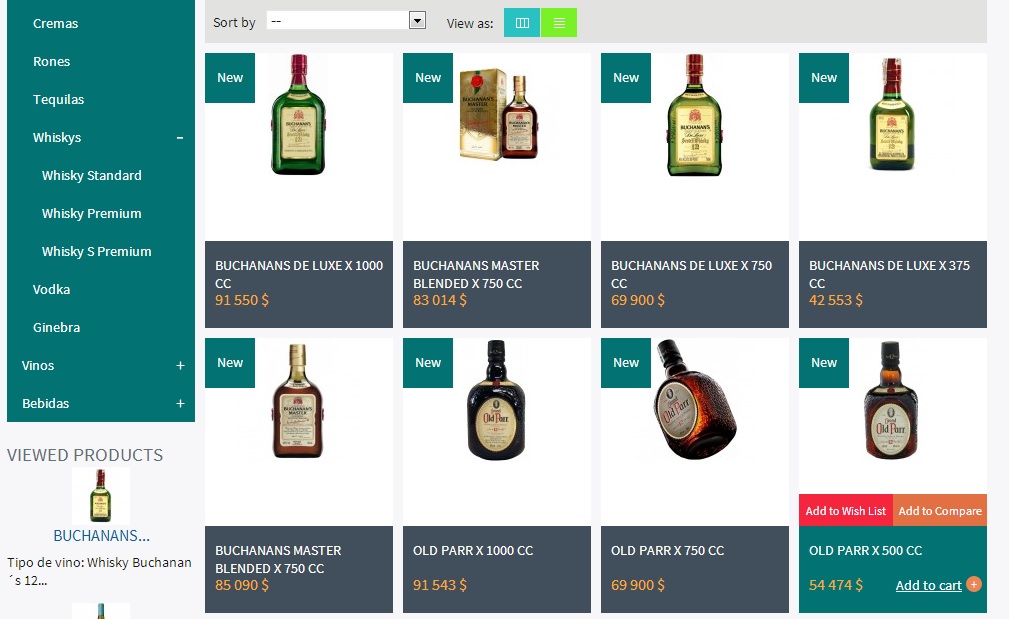Image resolution: width=1009 pixels, height=619 pixels.
Task: Click the Viewed Products heading
Action: [85, 455]
